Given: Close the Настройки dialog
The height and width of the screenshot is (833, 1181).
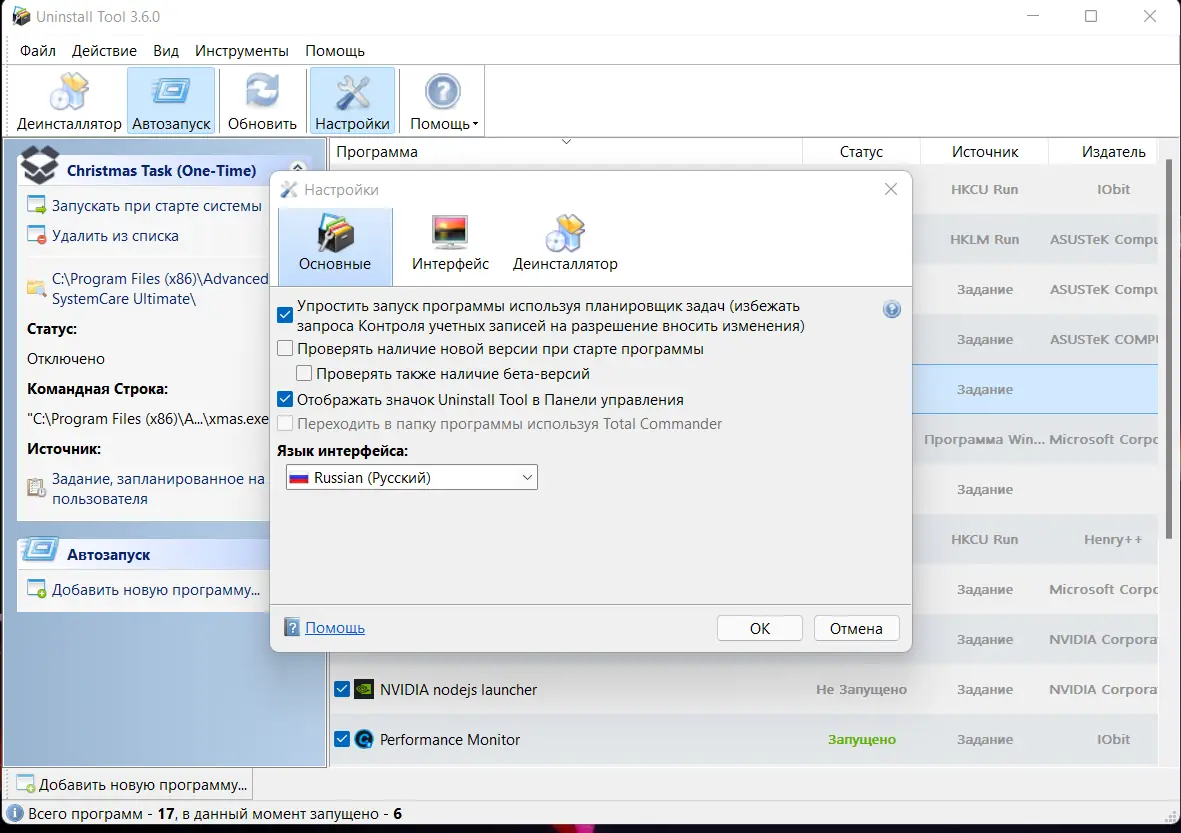Looking at the screenshot, I should [891, 189].
